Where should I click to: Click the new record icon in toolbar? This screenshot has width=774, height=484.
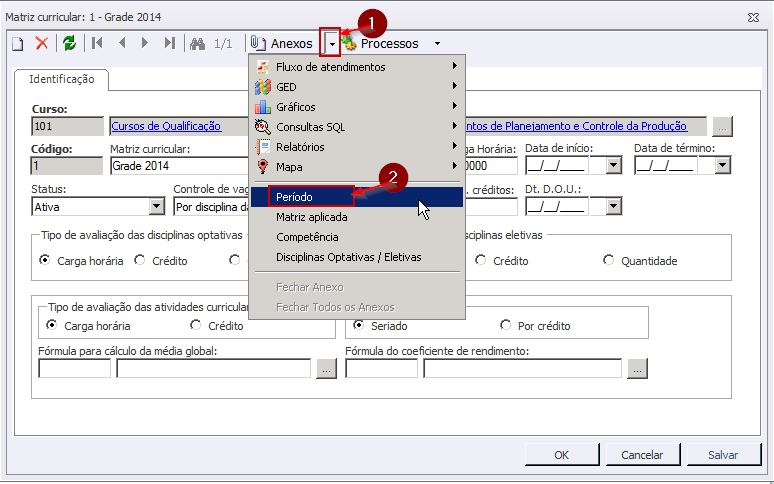(x=17, y=43)
